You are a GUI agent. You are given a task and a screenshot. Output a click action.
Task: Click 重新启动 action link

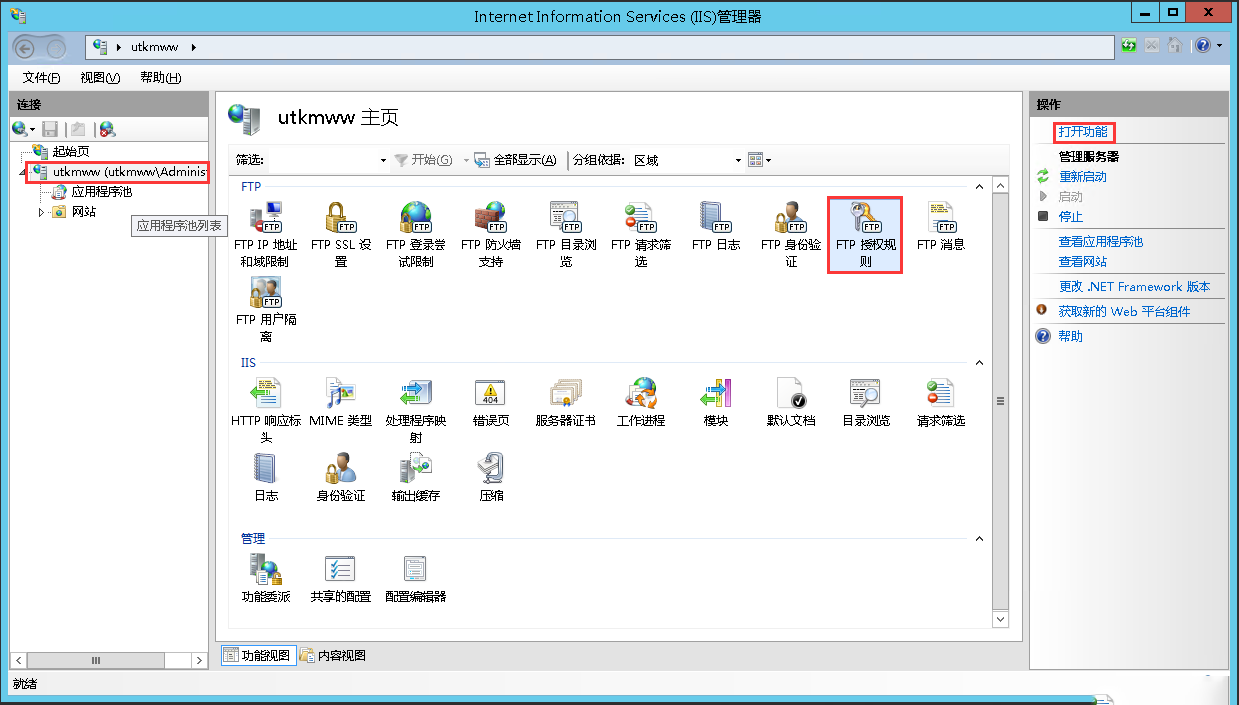point(1083,177)
